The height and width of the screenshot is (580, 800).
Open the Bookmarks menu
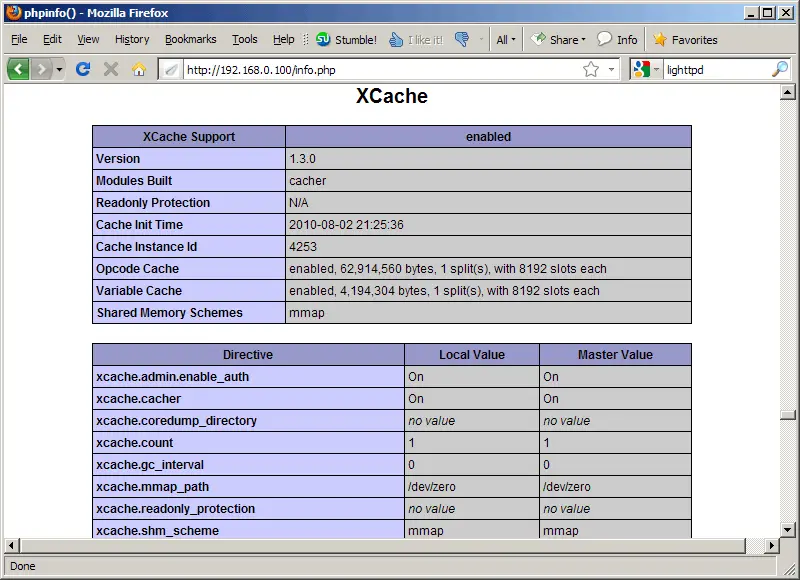pyautogui.click(x=190, y=39)
